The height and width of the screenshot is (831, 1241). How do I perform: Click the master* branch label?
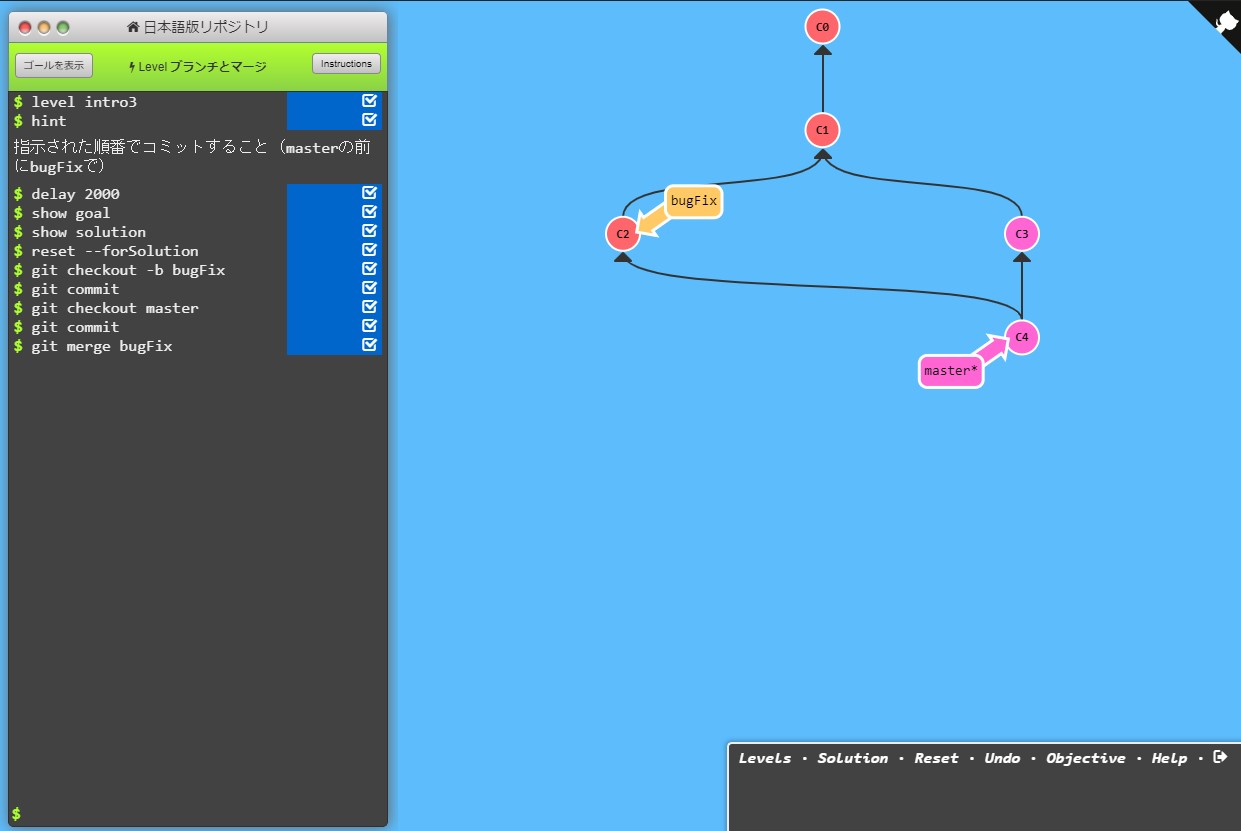950,371
